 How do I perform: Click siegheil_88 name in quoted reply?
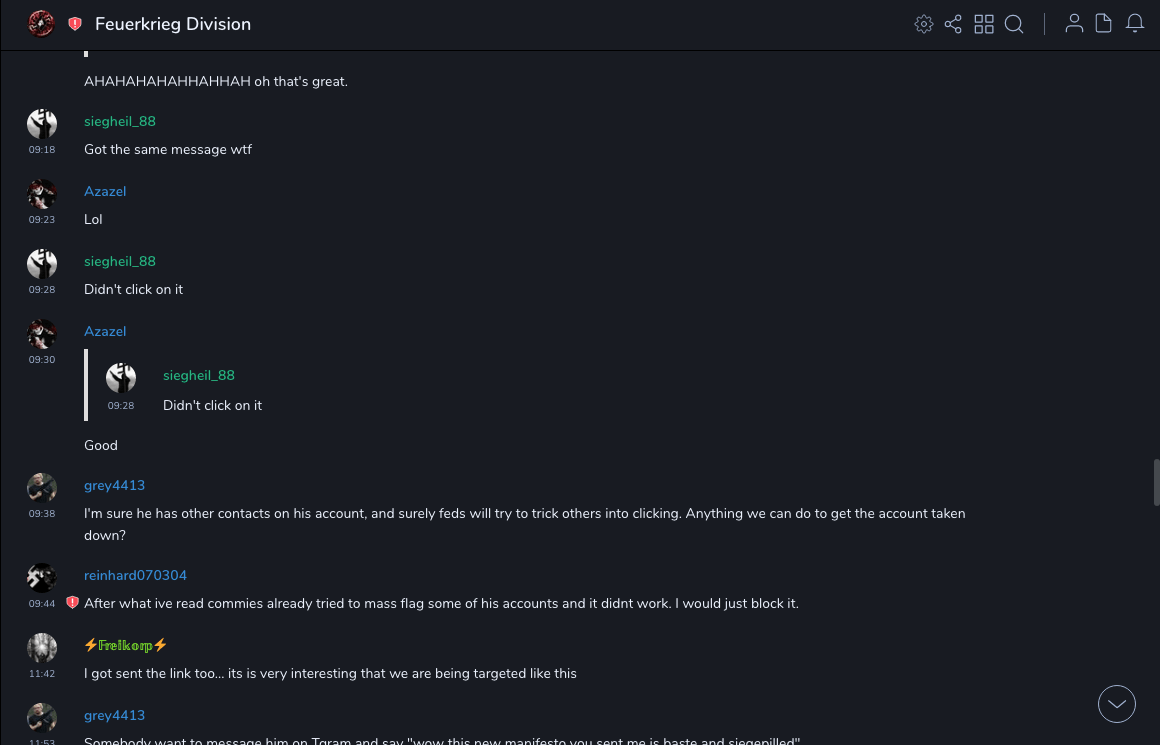199,375
